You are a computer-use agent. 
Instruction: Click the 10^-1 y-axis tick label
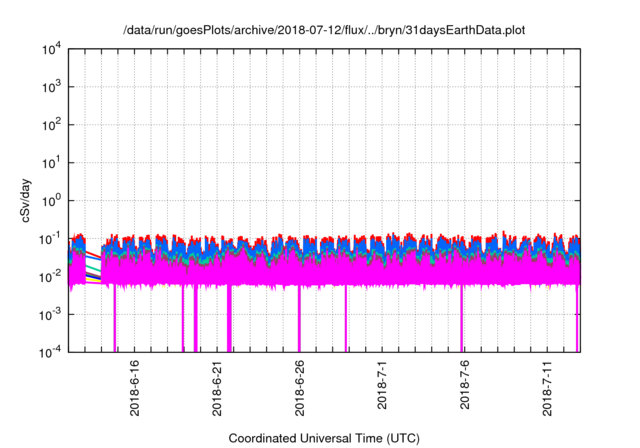click(x=50, y=239)
